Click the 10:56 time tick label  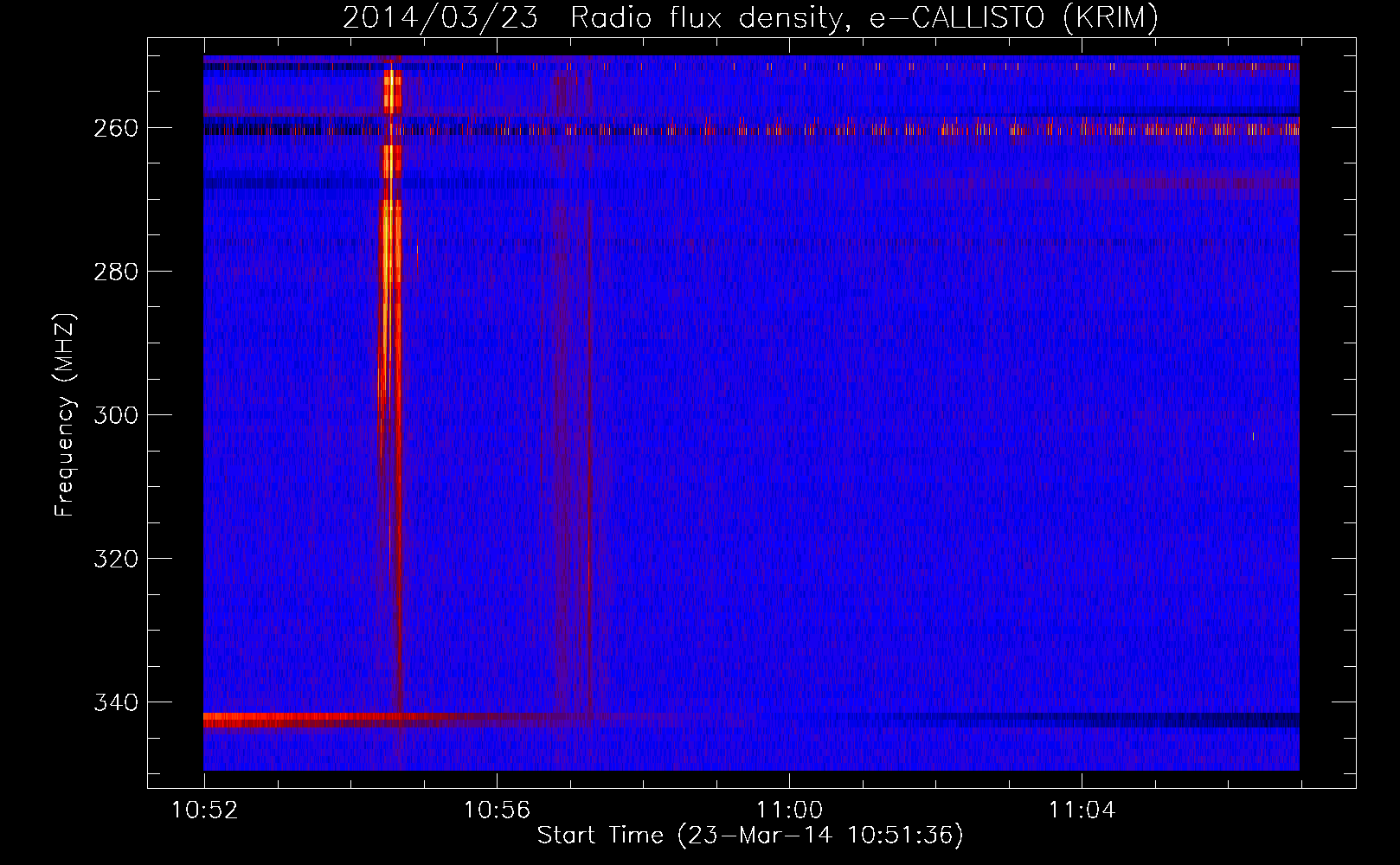pos(497,811)
